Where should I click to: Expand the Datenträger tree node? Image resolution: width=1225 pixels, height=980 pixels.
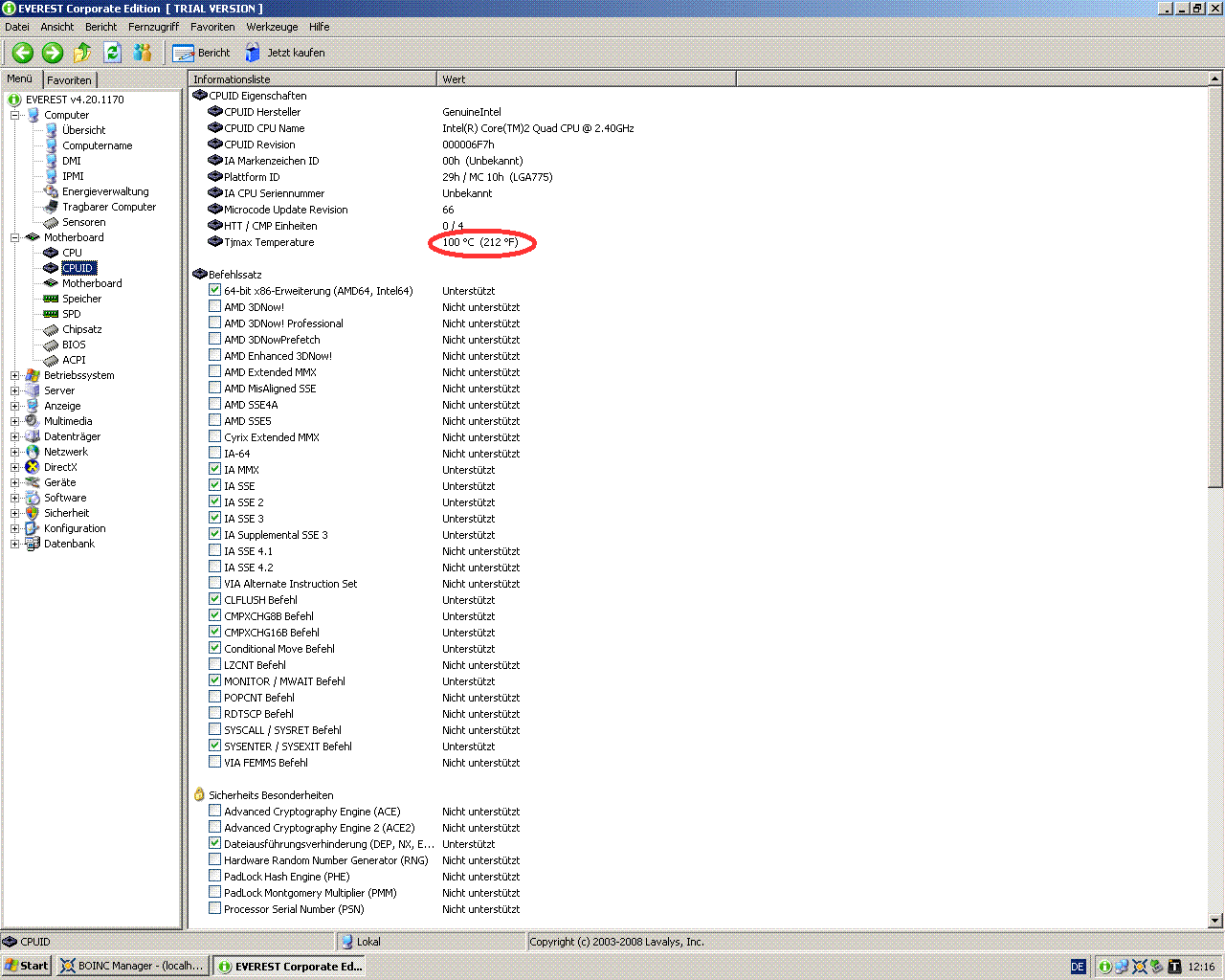(x=14, y=436)
